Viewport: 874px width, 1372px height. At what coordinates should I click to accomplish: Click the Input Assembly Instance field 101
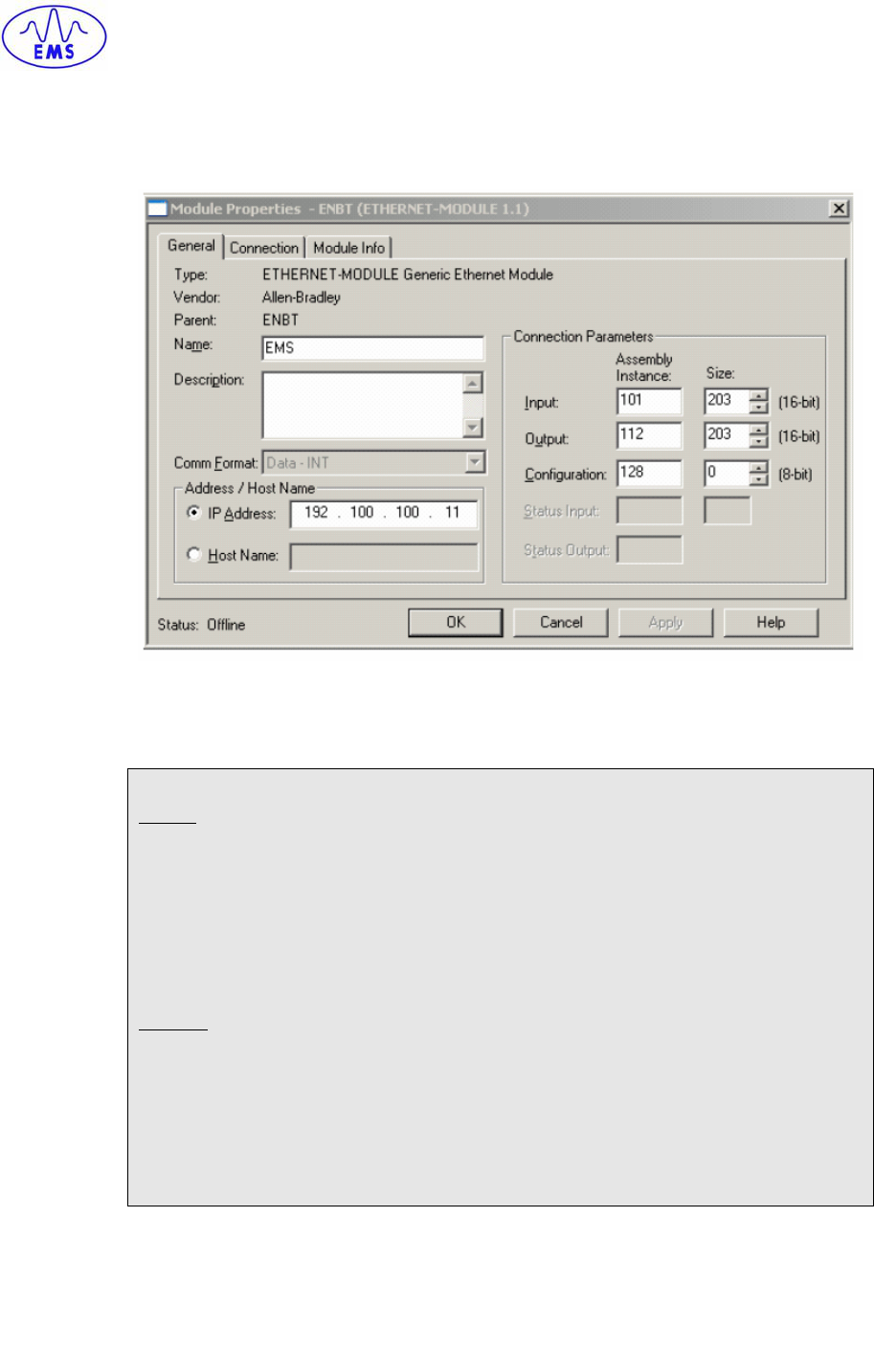click(649, 402)
